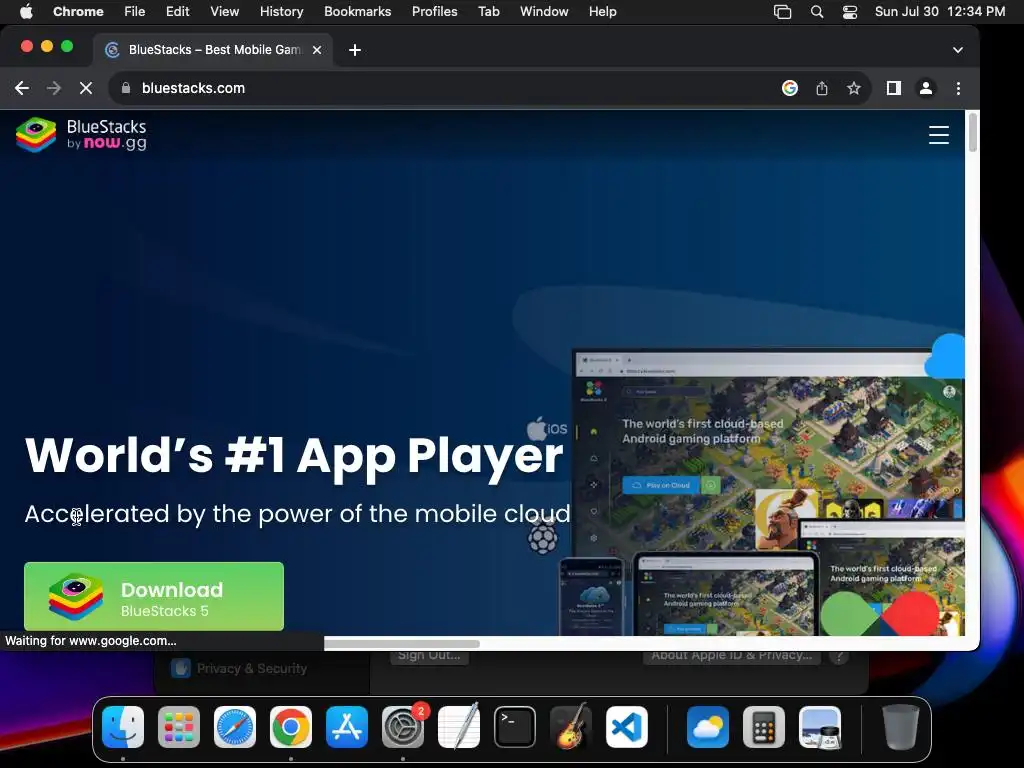Open App Store from the Dock
The image size is (1024, 768).
point(347,727)
